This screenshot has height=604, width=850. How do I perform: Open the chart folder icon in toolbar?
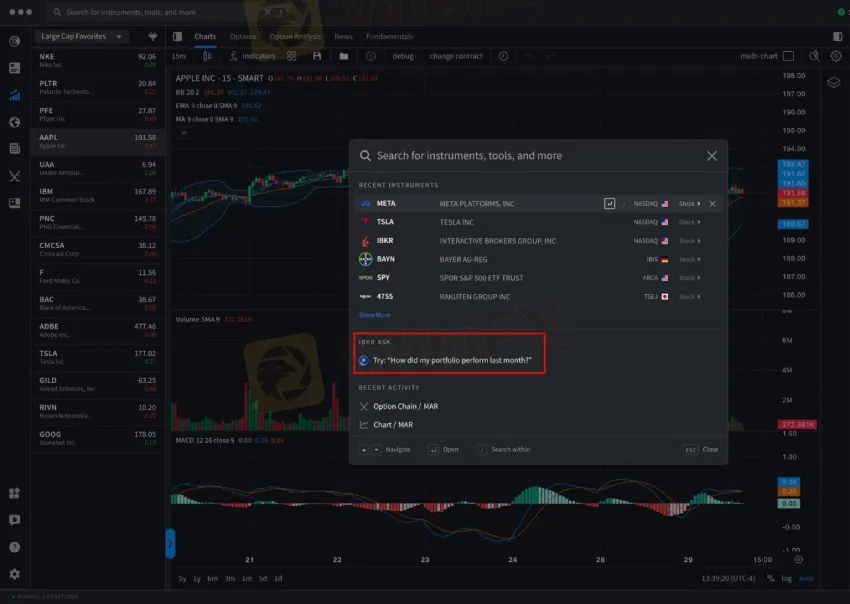(344, 57)
